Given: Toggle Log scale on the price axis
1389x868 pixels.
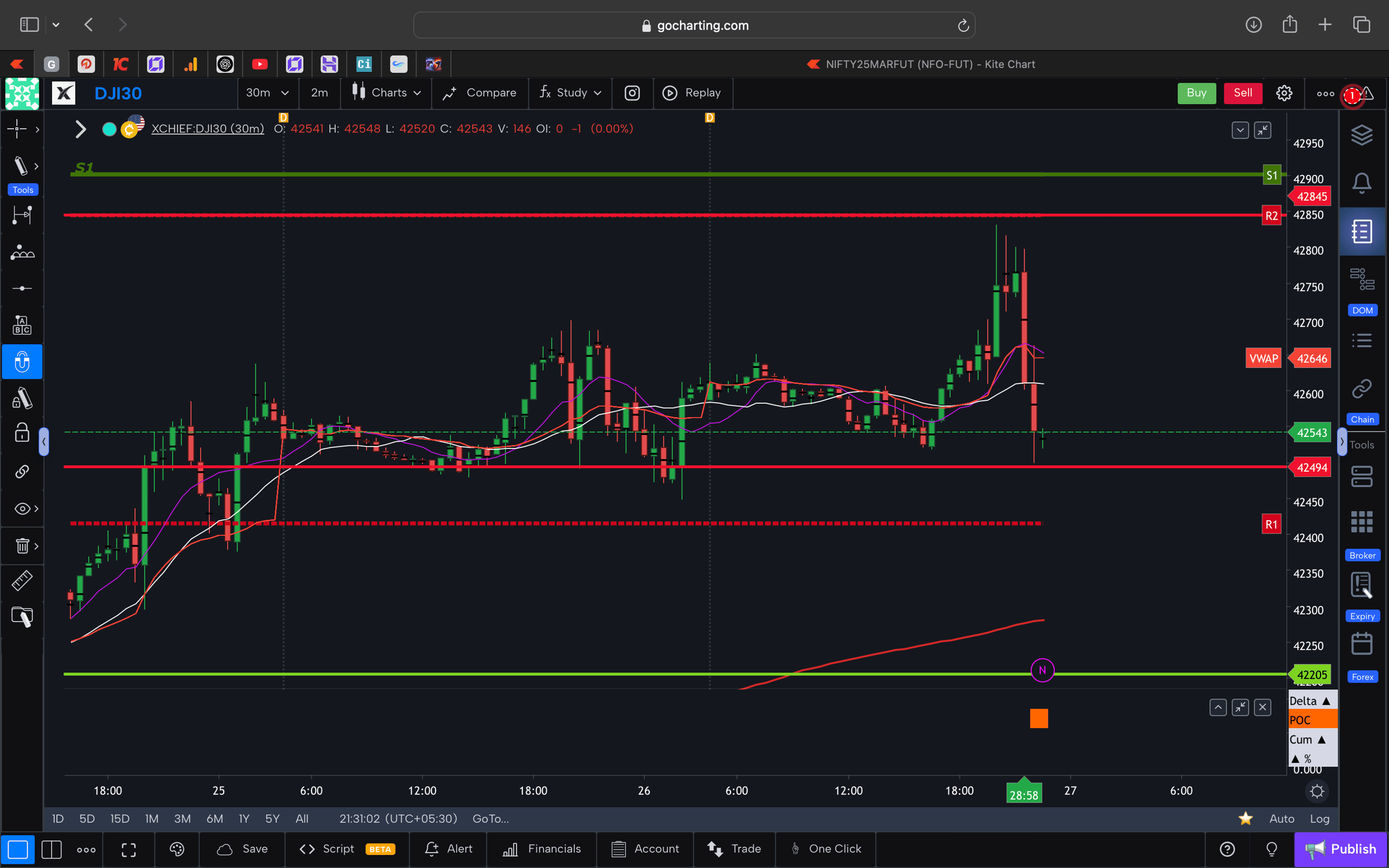Looking at the screenshot, I should (1320, 818).
